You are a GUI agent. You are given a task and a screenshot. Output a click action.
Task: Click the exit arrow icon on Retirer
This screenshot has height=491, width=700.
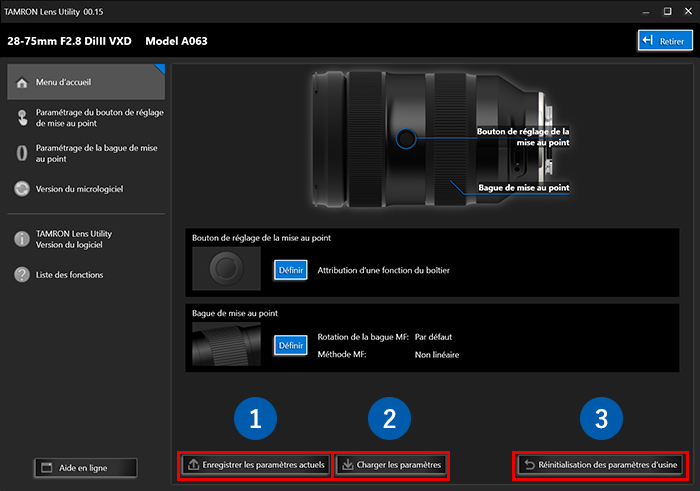point(648,41)
